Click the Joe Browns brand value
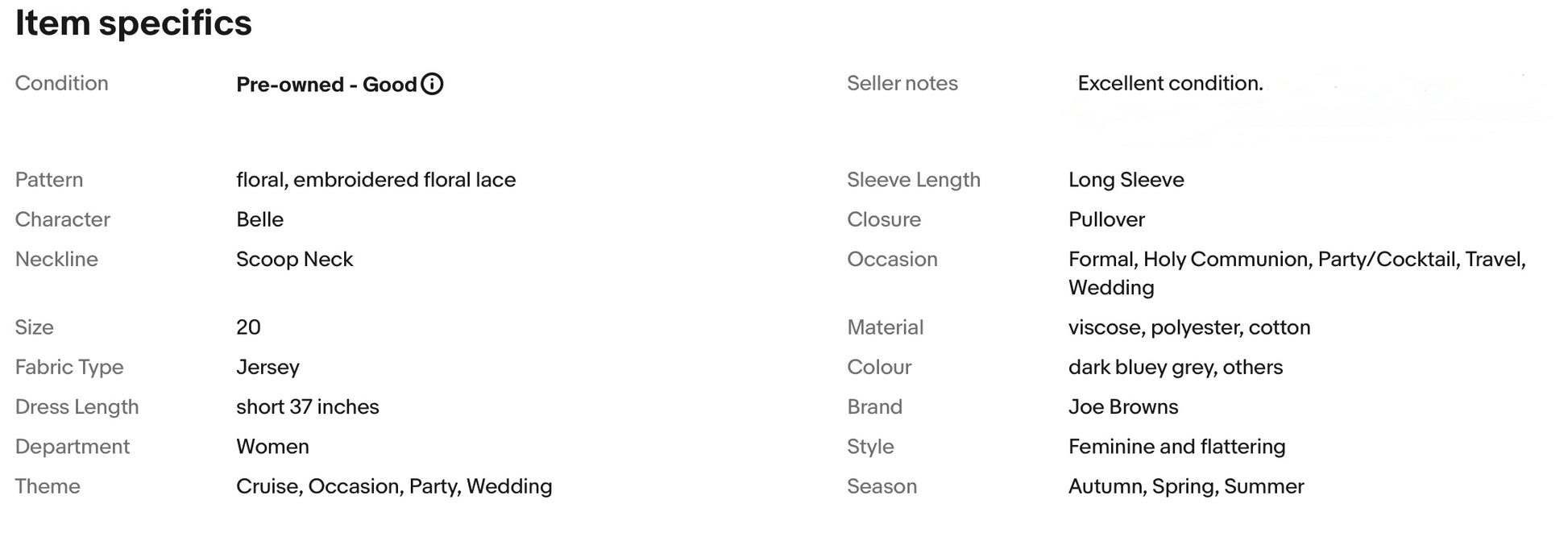Viewport: 1568px width, 533px height. tap(1123, 406)
